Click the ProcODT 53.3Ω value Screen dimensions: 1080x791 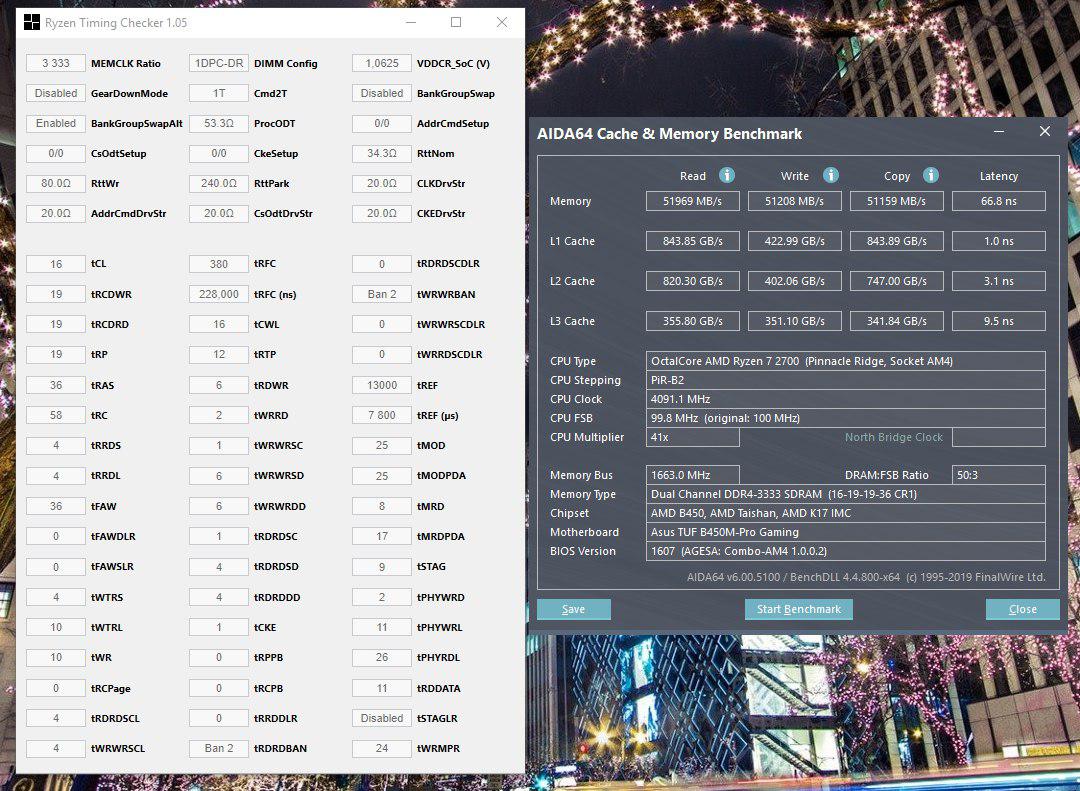(219, 123)
